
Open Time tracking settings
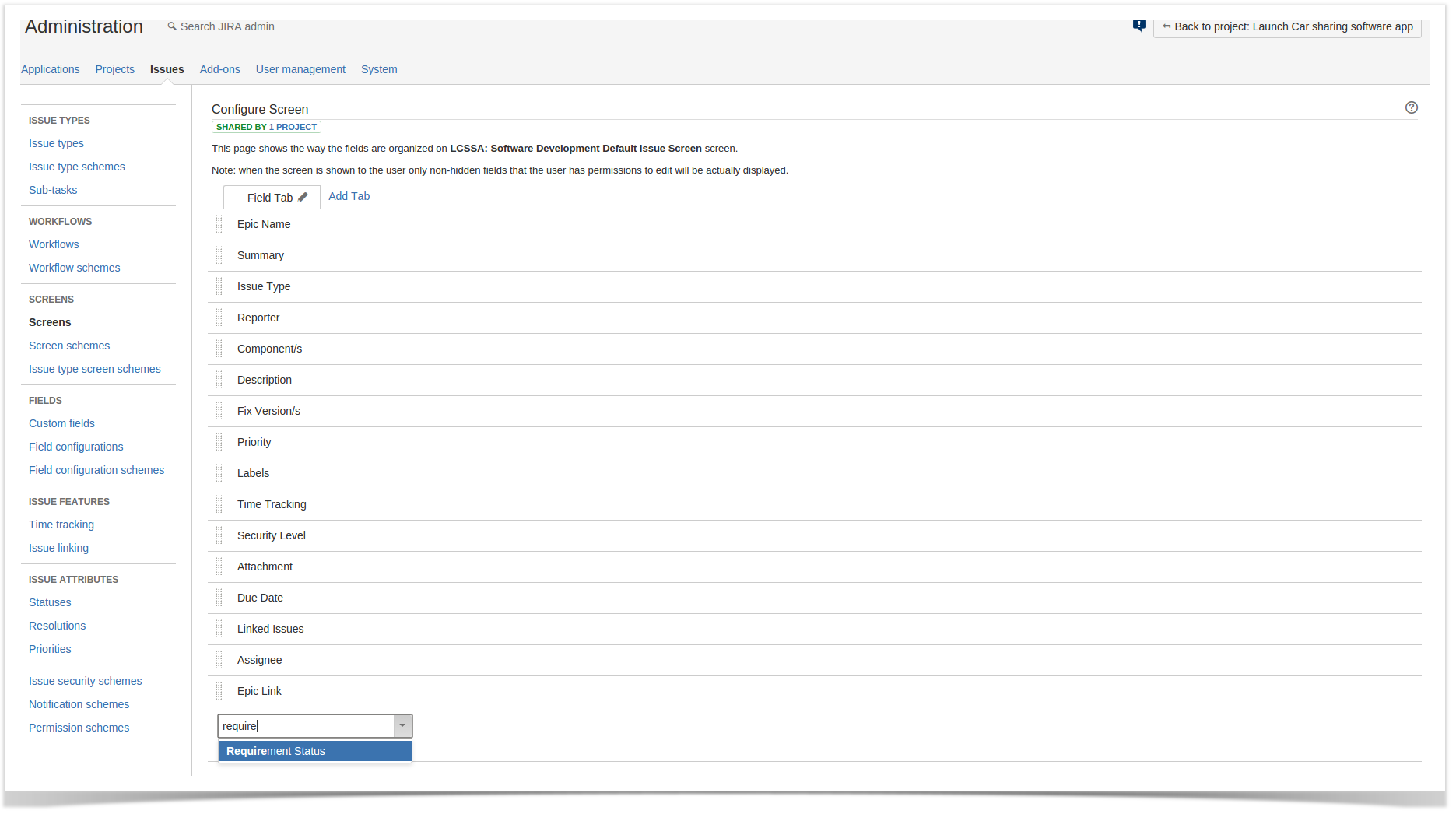pos(61,525)
